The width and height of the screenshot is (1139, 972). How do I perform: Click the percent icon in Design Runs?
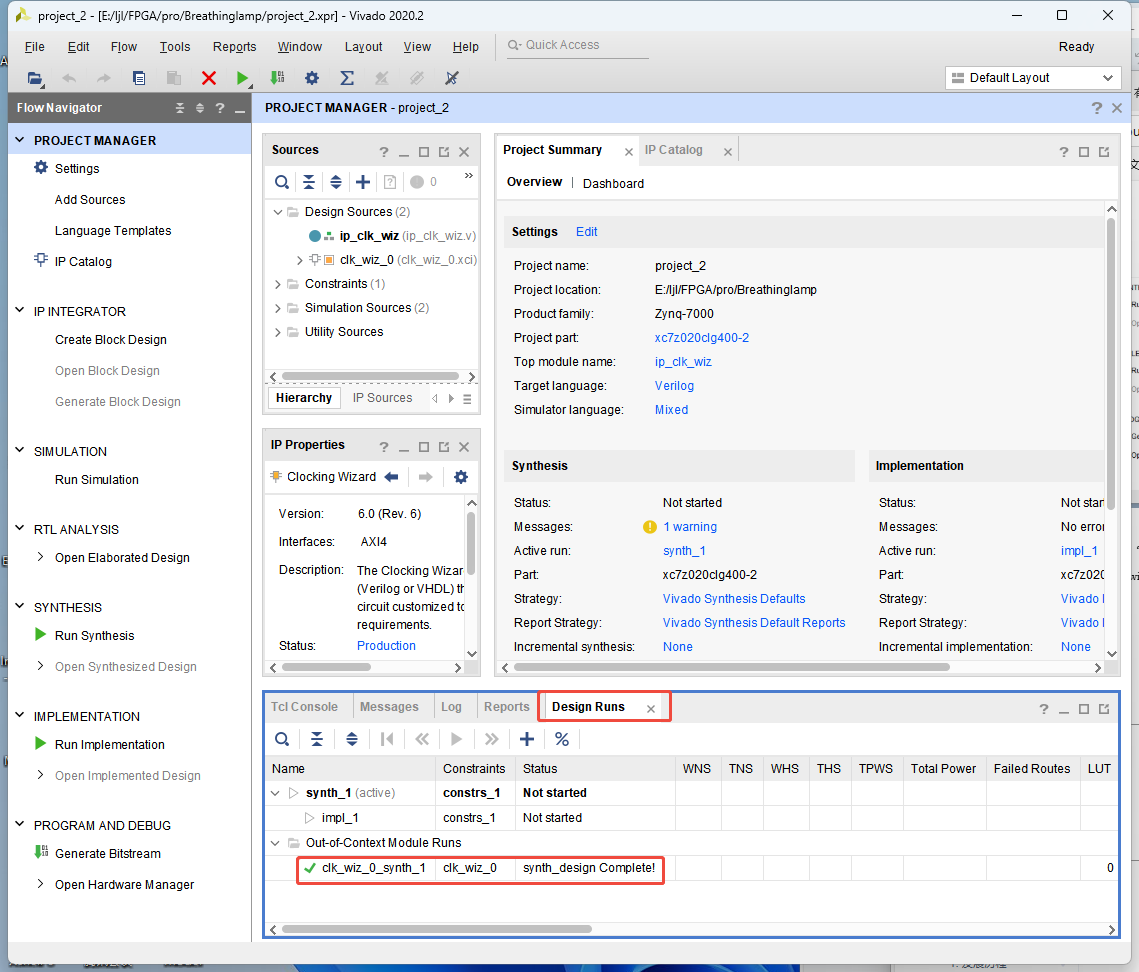[x=562, y=739]
